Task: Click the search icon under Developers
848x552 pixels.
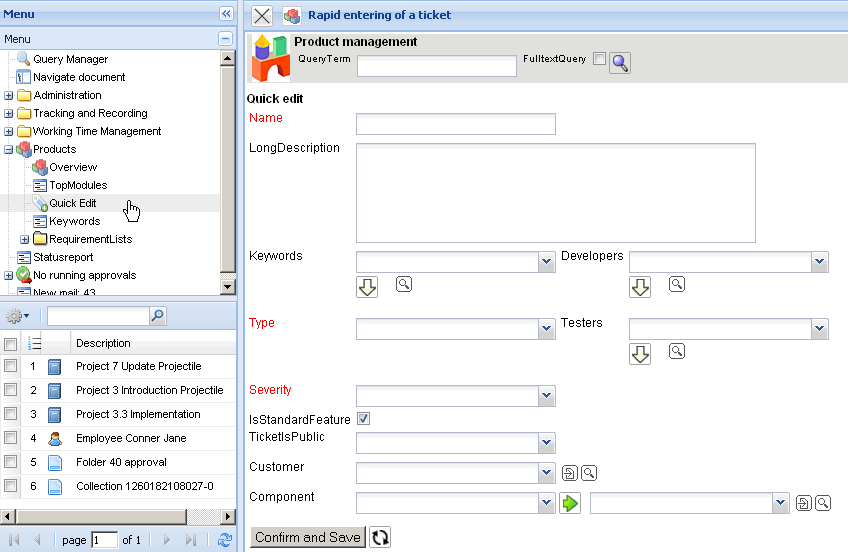Action: click(x=677, y=284)
